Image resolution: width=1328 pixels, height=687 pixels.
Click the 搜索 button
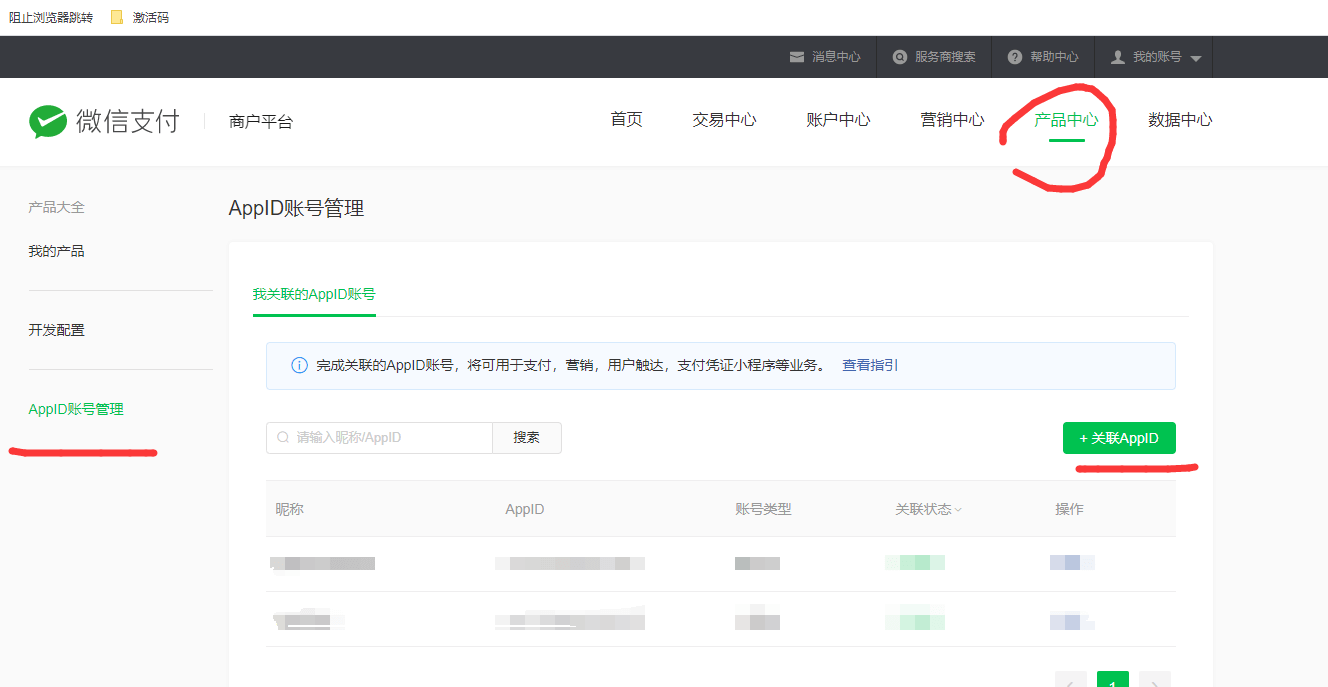pos(526,438)
